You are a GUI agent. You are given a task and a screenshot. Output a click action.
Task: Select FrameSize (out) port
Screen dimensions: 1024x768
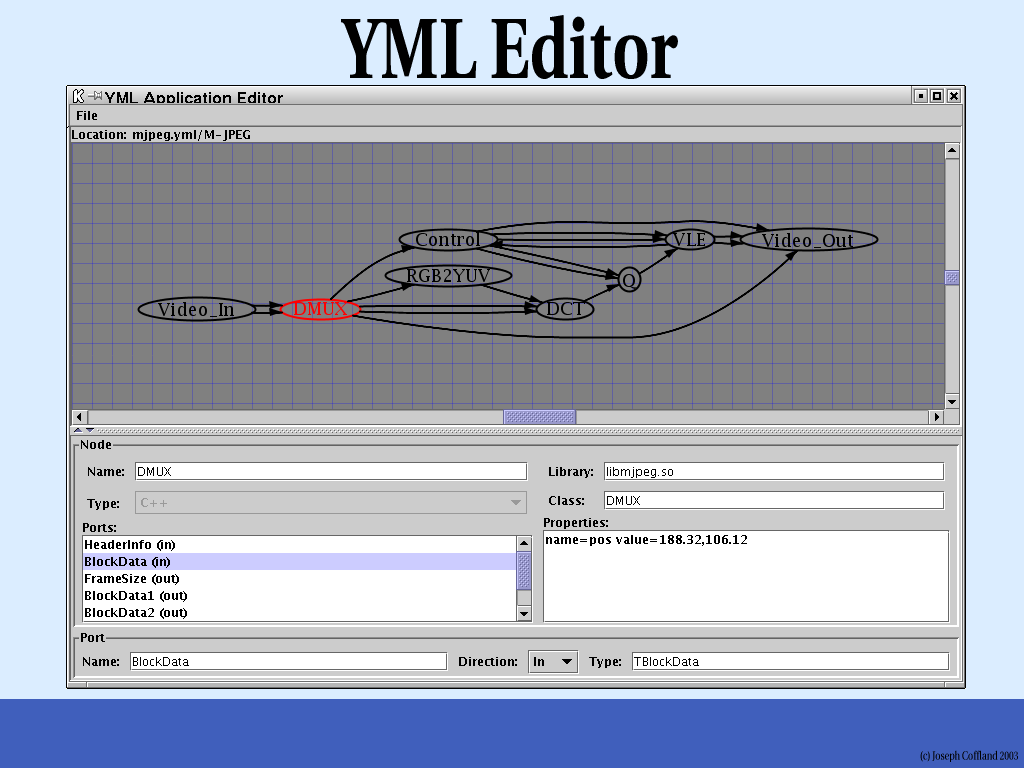tap(300, 579)
